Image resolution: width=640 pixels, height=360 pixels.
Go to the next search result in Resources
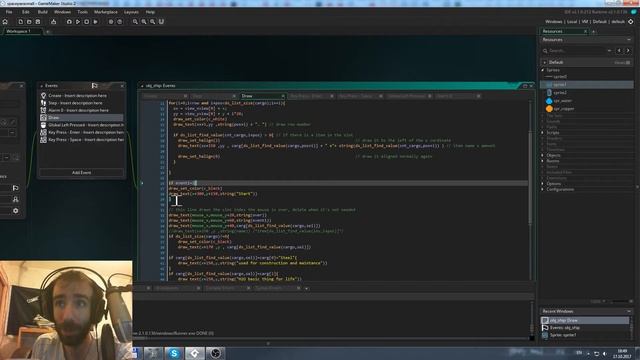click(628, 51)
